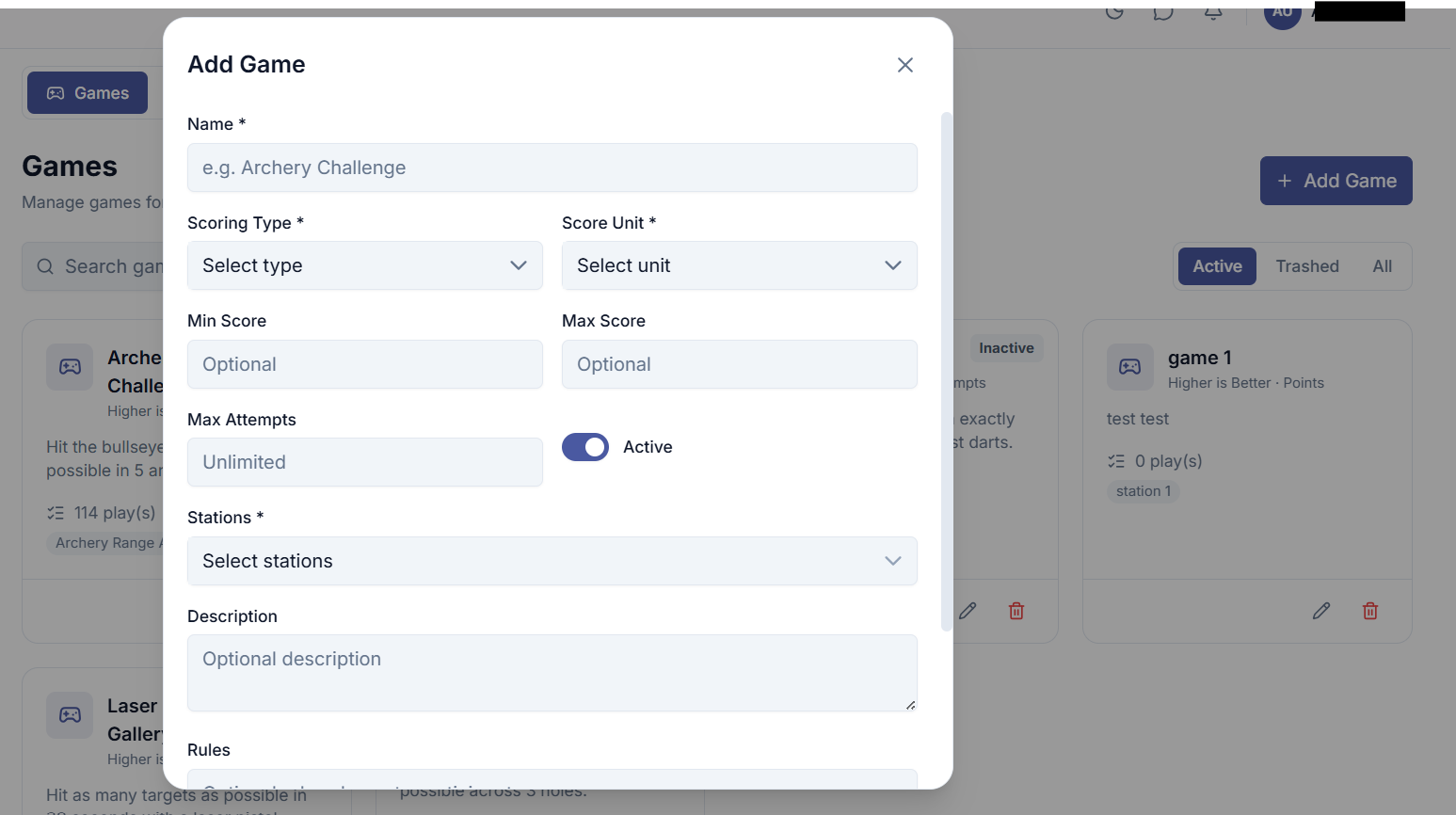Focus the Name input field

(552, 168)
